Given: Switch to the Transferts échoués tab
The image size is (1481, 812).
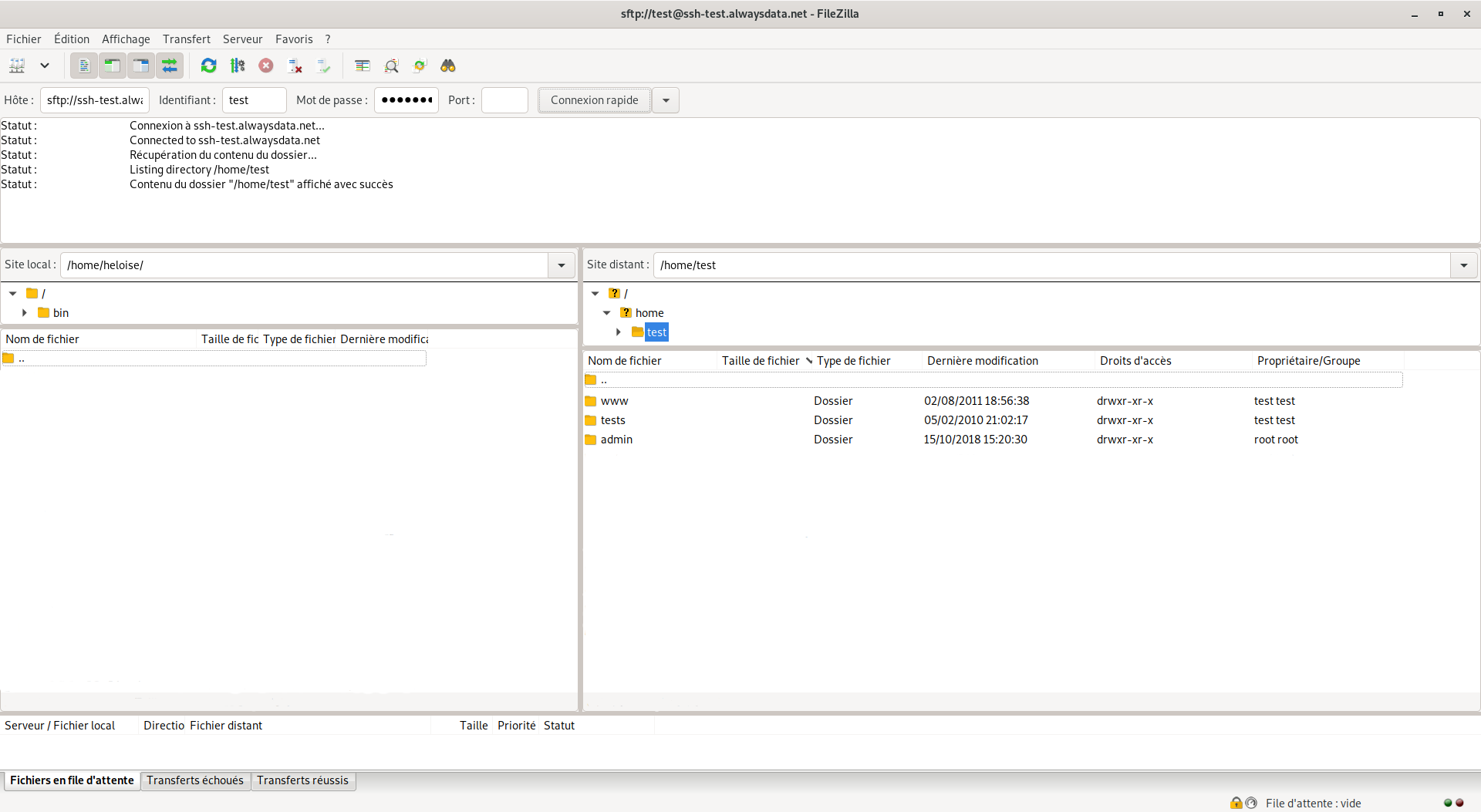Looking at the screenshot, I should (x=194, y=780).
